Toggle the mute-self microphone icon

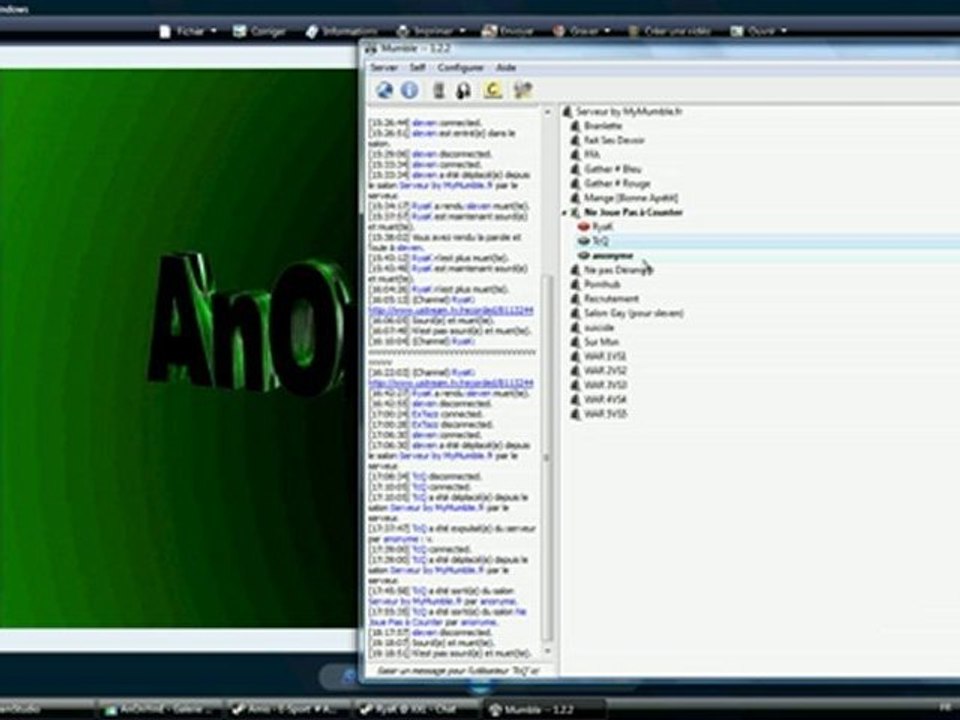pos(438,91)
